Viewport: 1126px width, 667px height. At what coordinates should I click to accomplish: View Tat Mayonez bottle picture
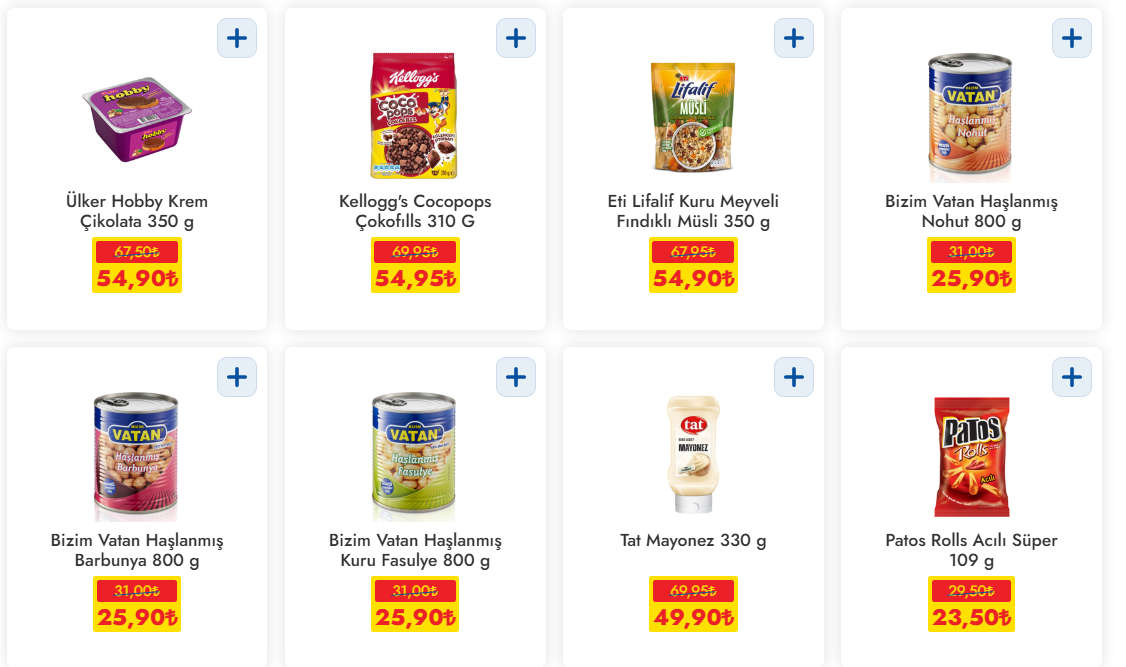tap(693, 454)
